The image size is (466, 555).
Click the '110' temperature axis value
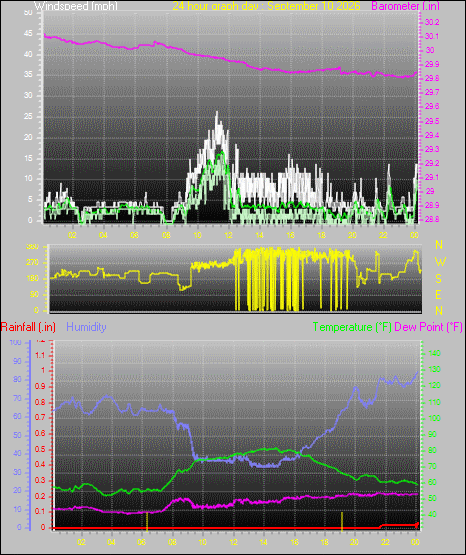pos(435,402)
